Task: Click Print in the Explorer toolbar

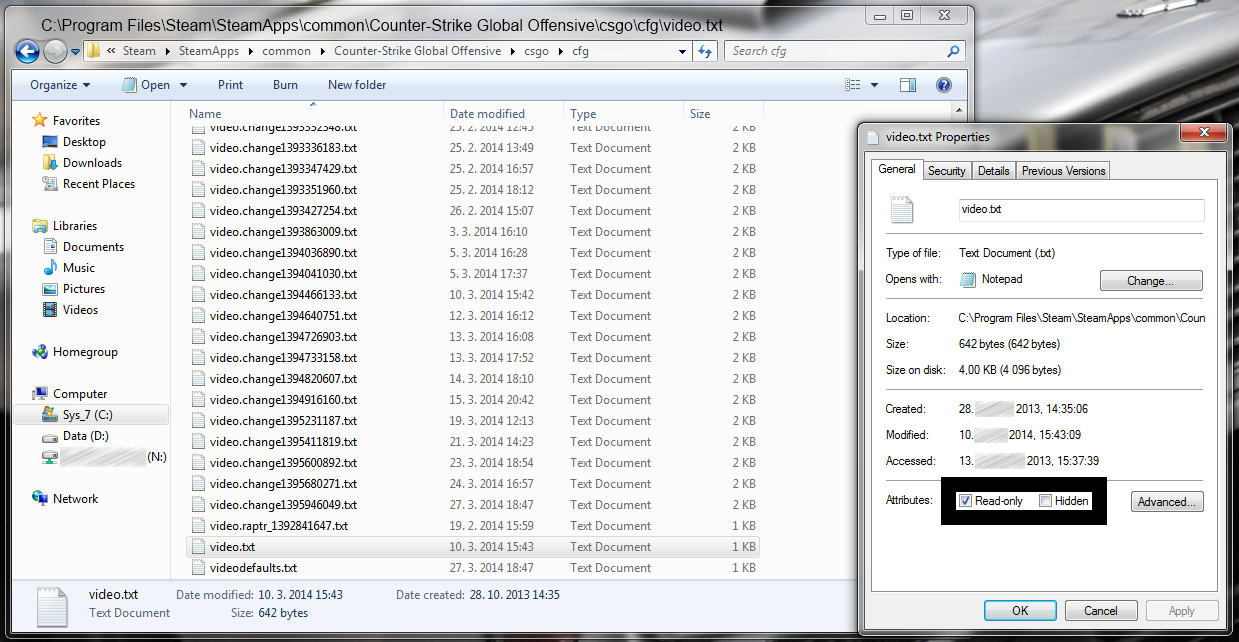Action: tap(231, 85)
